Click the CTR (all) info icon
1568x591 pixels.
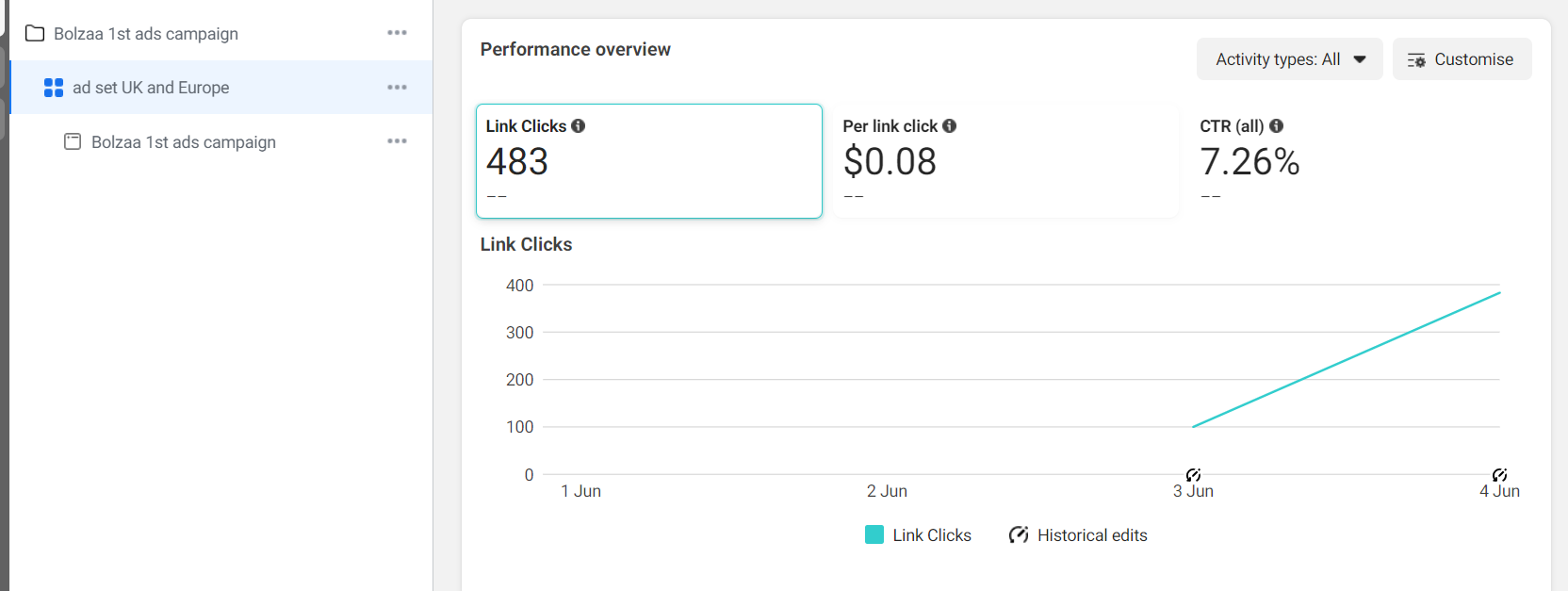(1277, 125)
